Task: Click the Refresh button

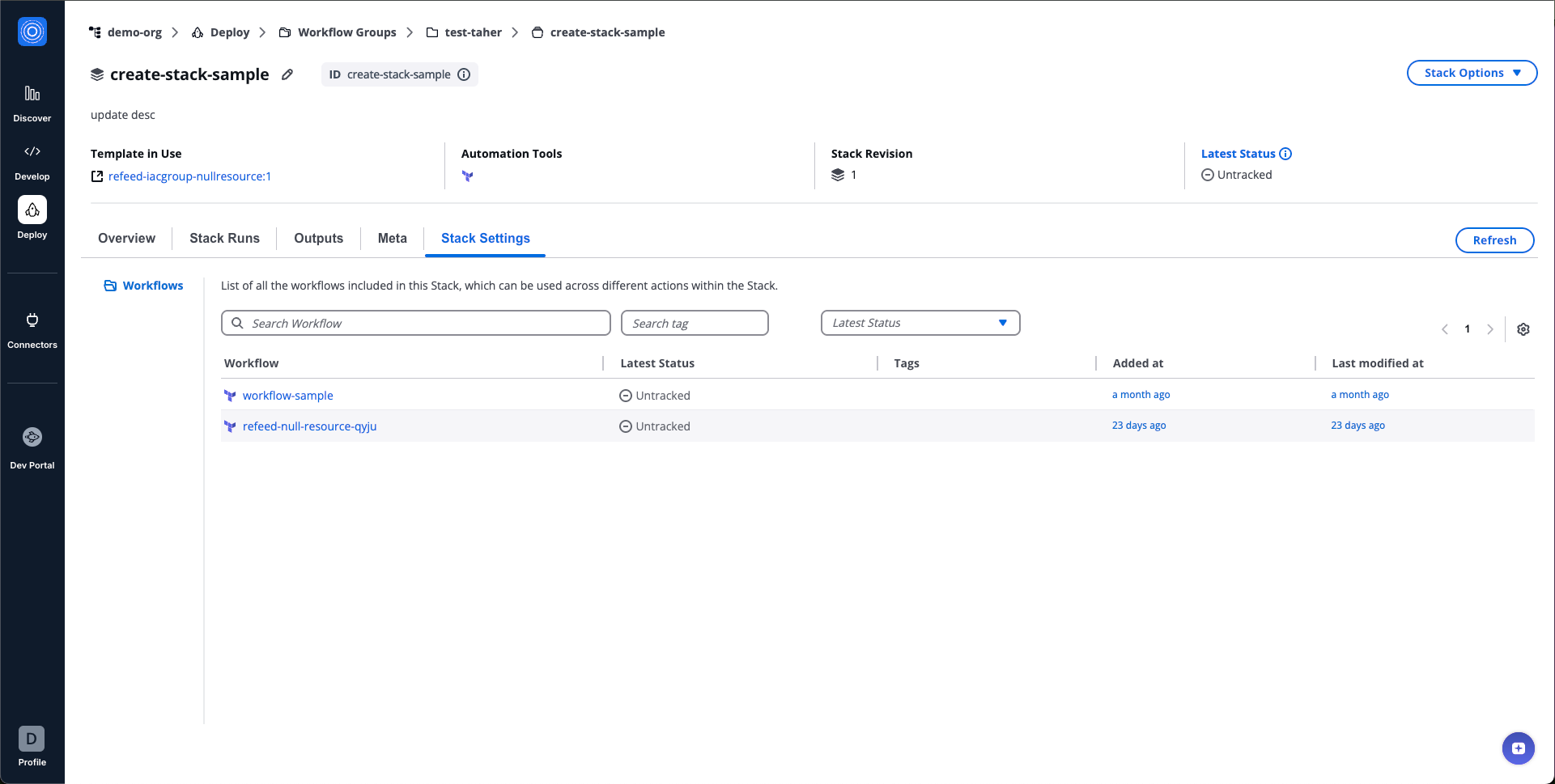Action: 1494,240
